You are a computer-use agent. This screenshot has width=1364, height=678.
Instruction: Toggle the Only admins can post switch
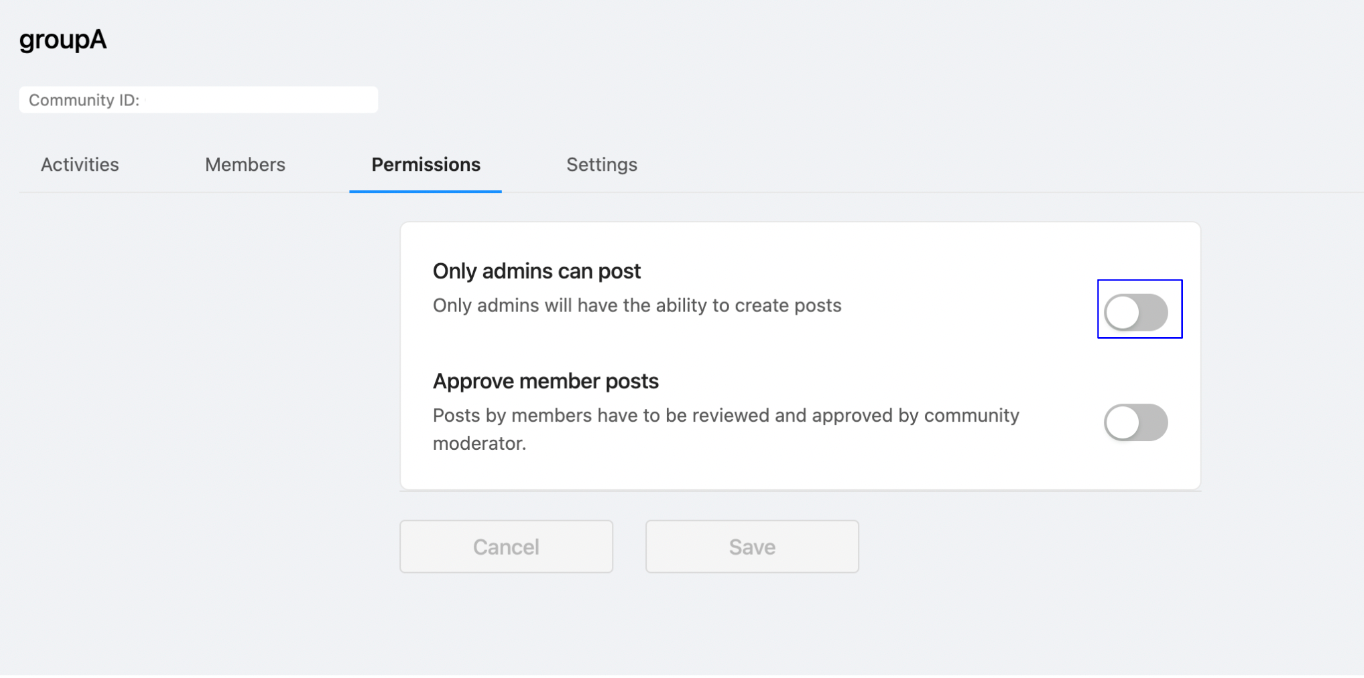click(x=1136, y=313)
